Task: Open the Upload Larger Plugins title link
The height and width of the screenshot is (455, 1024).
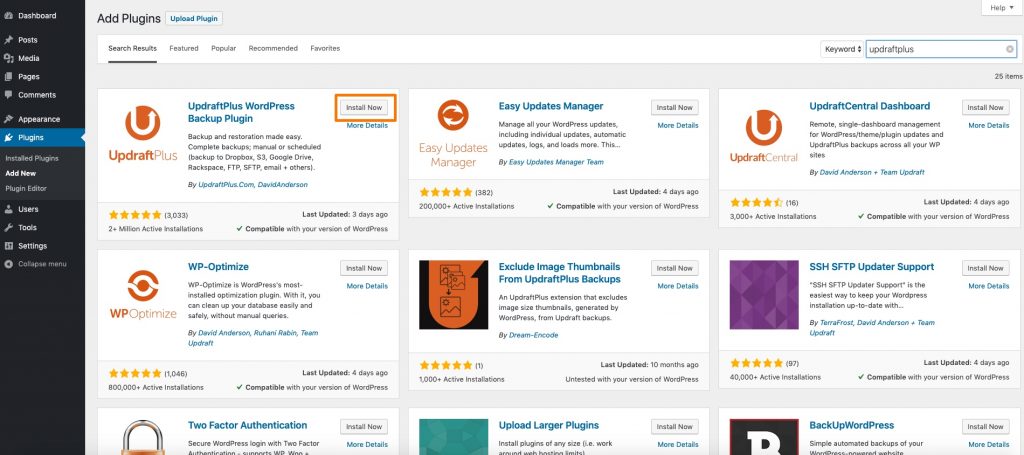Action: tap(549, 426)
